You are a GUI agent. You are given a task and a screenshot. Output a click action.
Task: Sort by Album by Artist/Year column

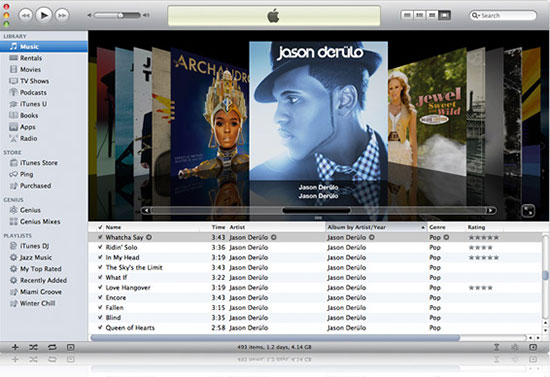[x=376, y=227]
